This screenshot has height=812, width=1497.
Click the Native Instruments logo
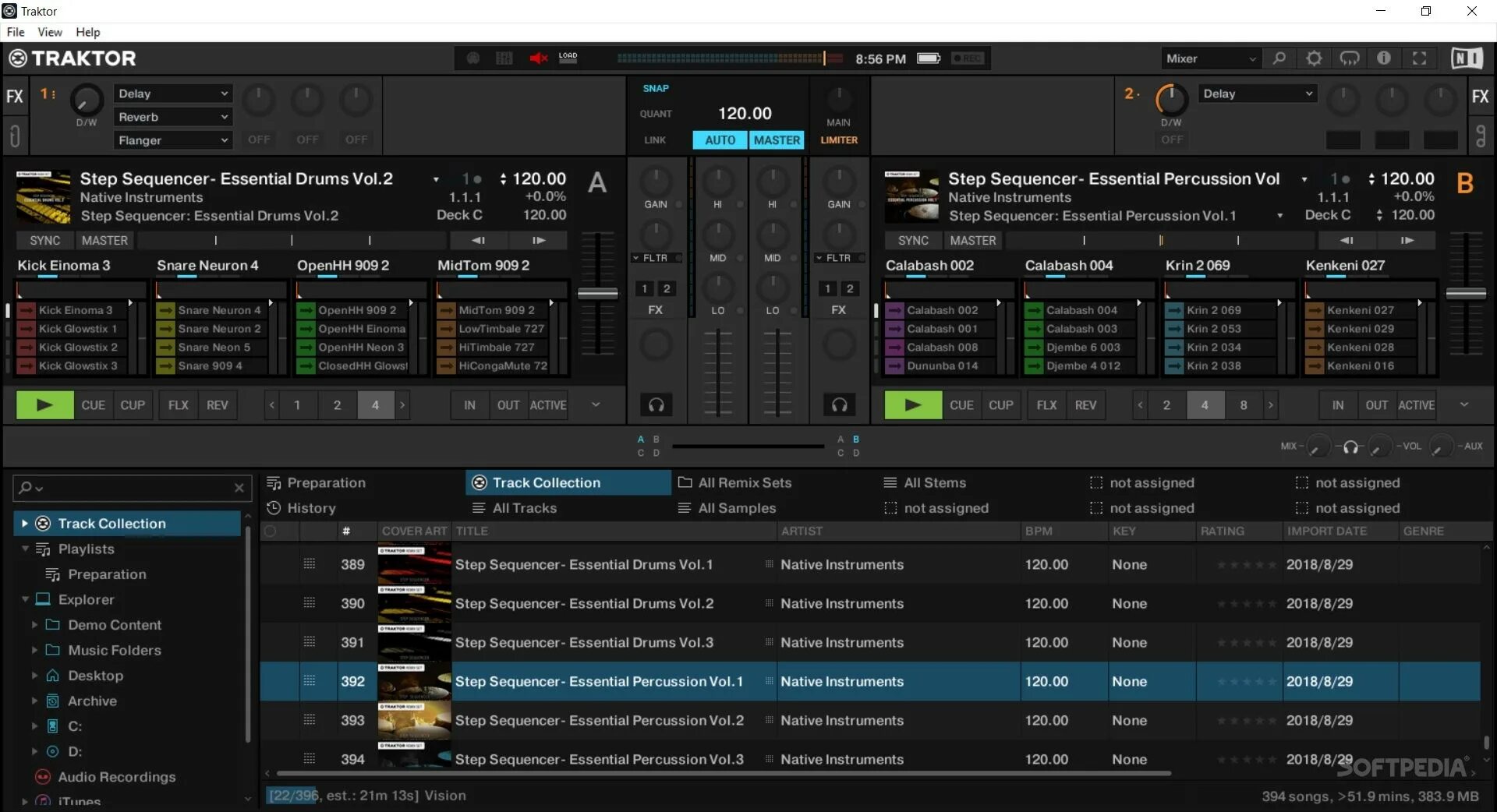click(1467, 58)
